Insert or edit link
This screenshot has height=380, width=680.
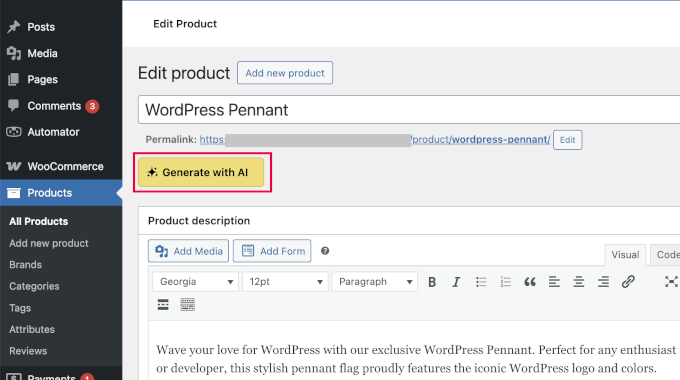(x=628, y=282)
